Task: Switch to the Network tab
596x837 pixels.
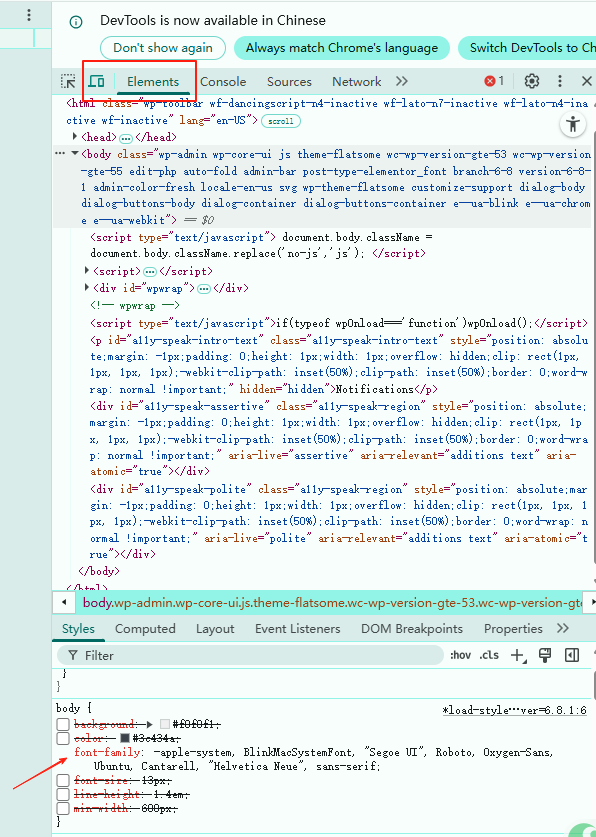Action: 356,82
